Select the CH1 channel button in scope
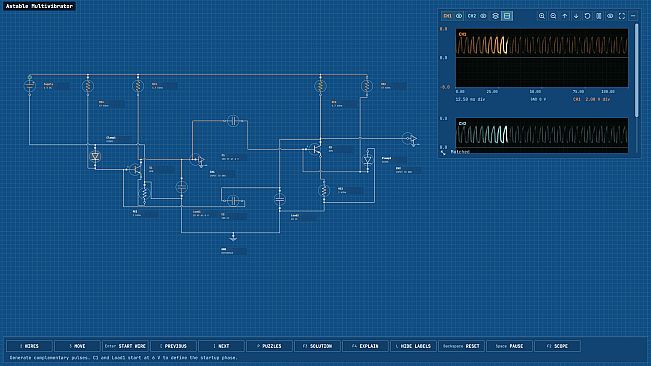Viewport: 651px width, 366px height. pyautogui.click(x=447, y=16)
